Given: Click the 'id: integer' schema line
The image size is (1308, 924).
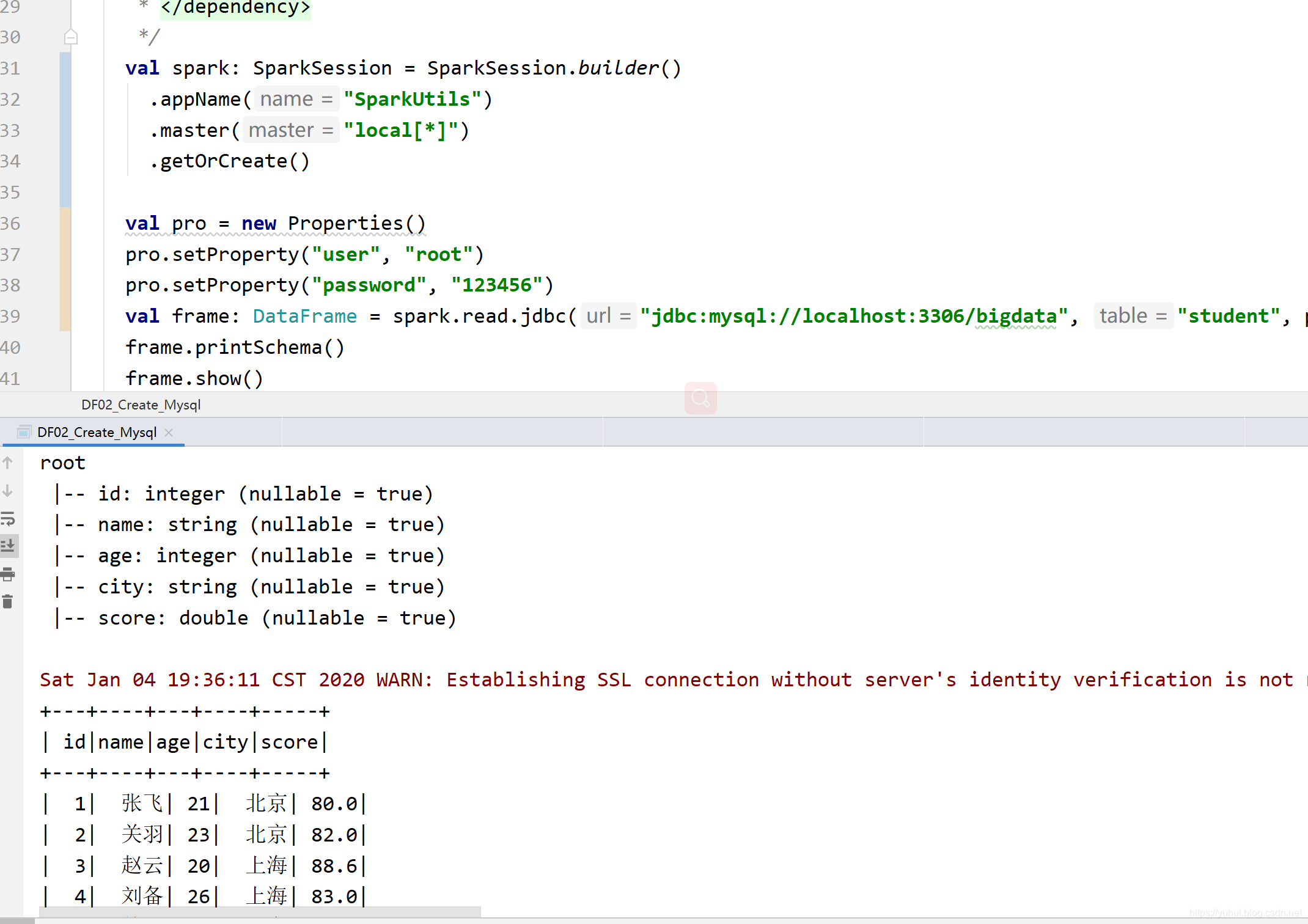Looking at the screenshot, I should 243,494.
